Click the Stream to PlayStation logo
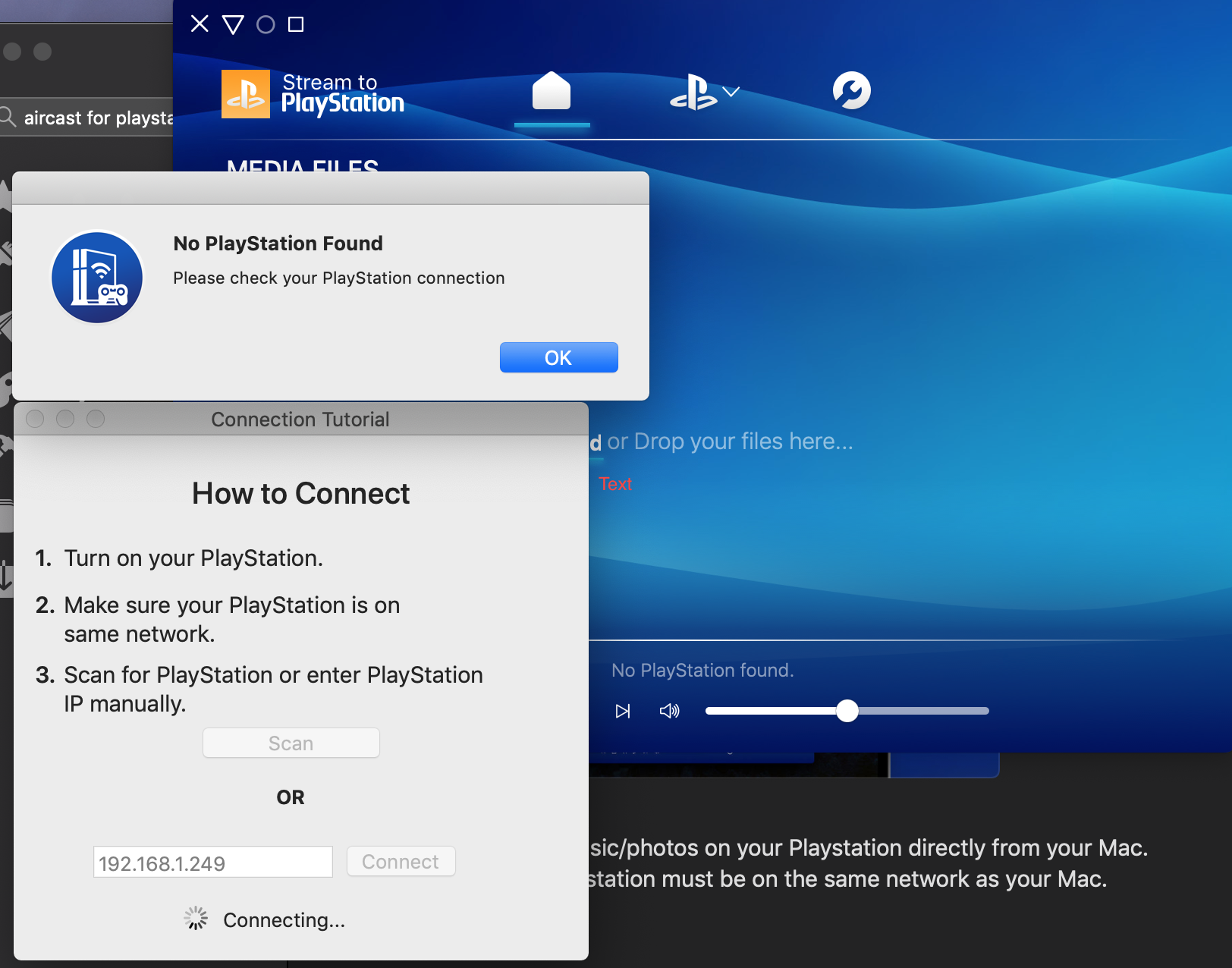The height and width of the screenshot is (968, 1232). (313, 94)
